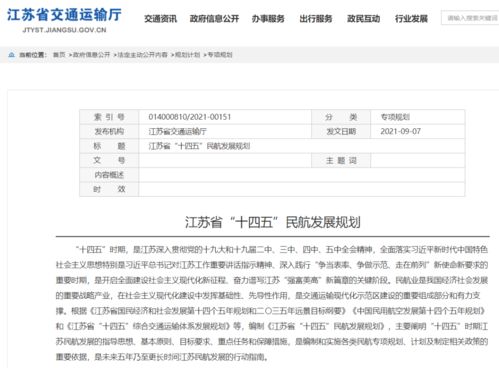Open the 政民互动 menu
This screenshot has width=499, height=368.
[x=364, y=19]
